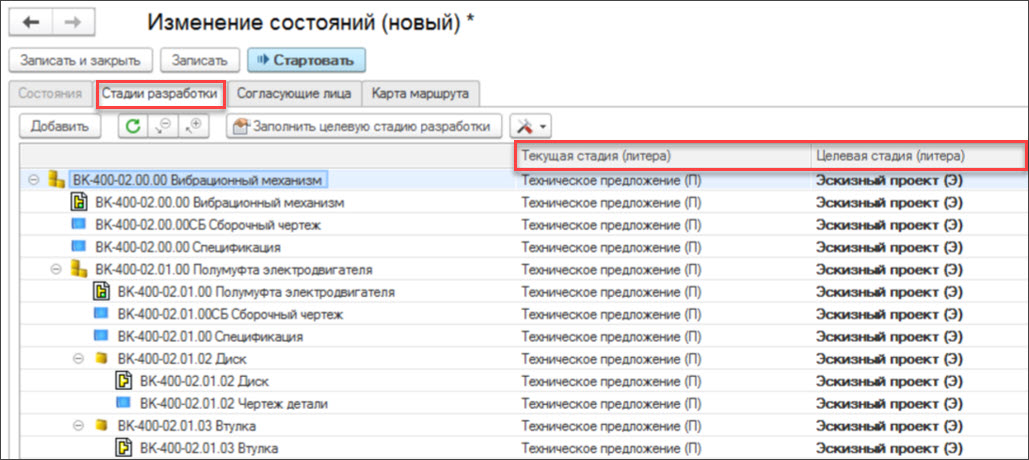Viewport: 1029px width, 460px height.
Task: Select the ВК-400-02.01.02 Чертеж детали row
Action: (235, 403)
